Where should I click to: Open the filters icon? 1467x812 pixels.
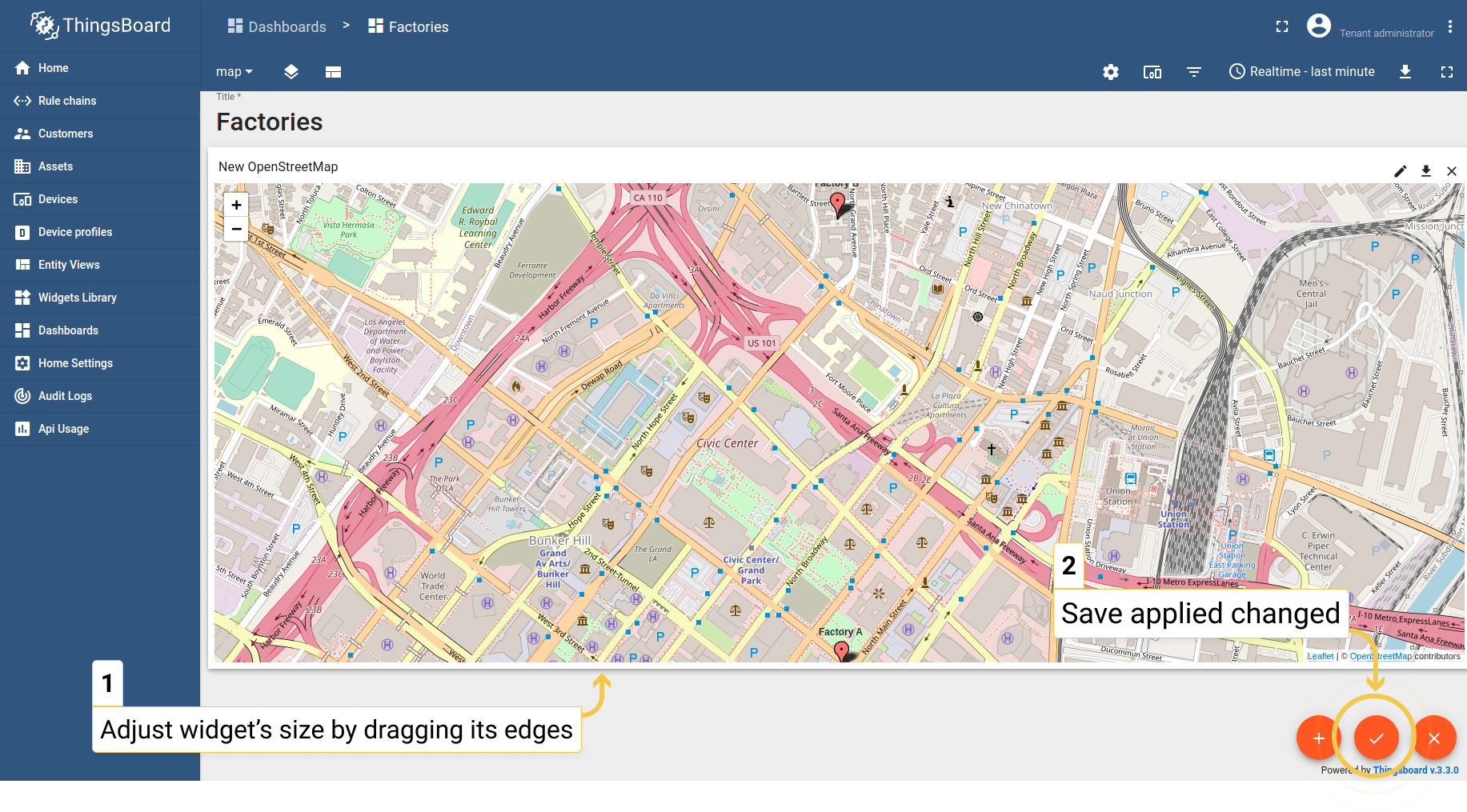(1194, 72)
